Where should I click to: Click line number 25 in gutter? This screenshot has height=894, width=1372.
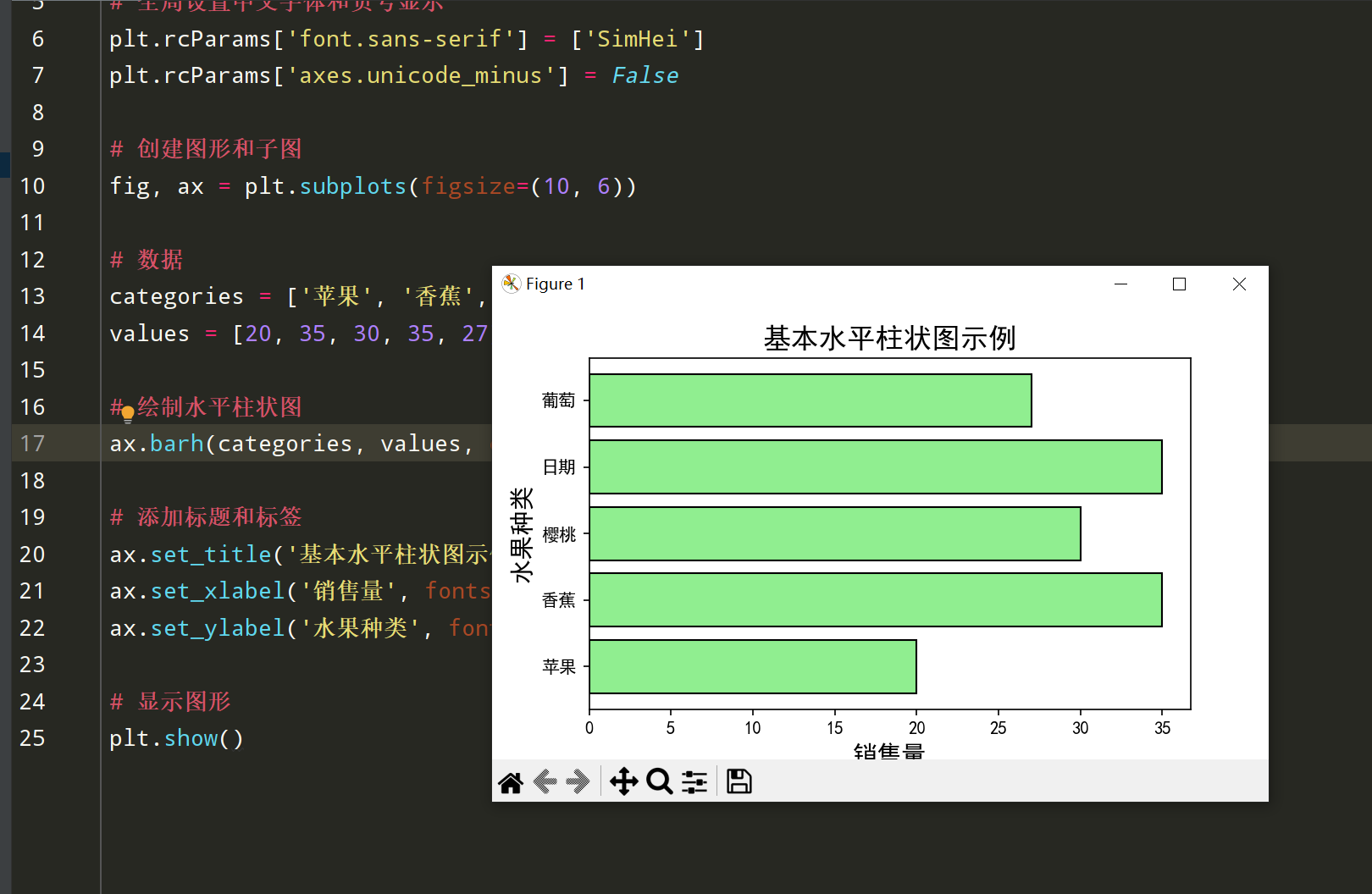[32, 738]
